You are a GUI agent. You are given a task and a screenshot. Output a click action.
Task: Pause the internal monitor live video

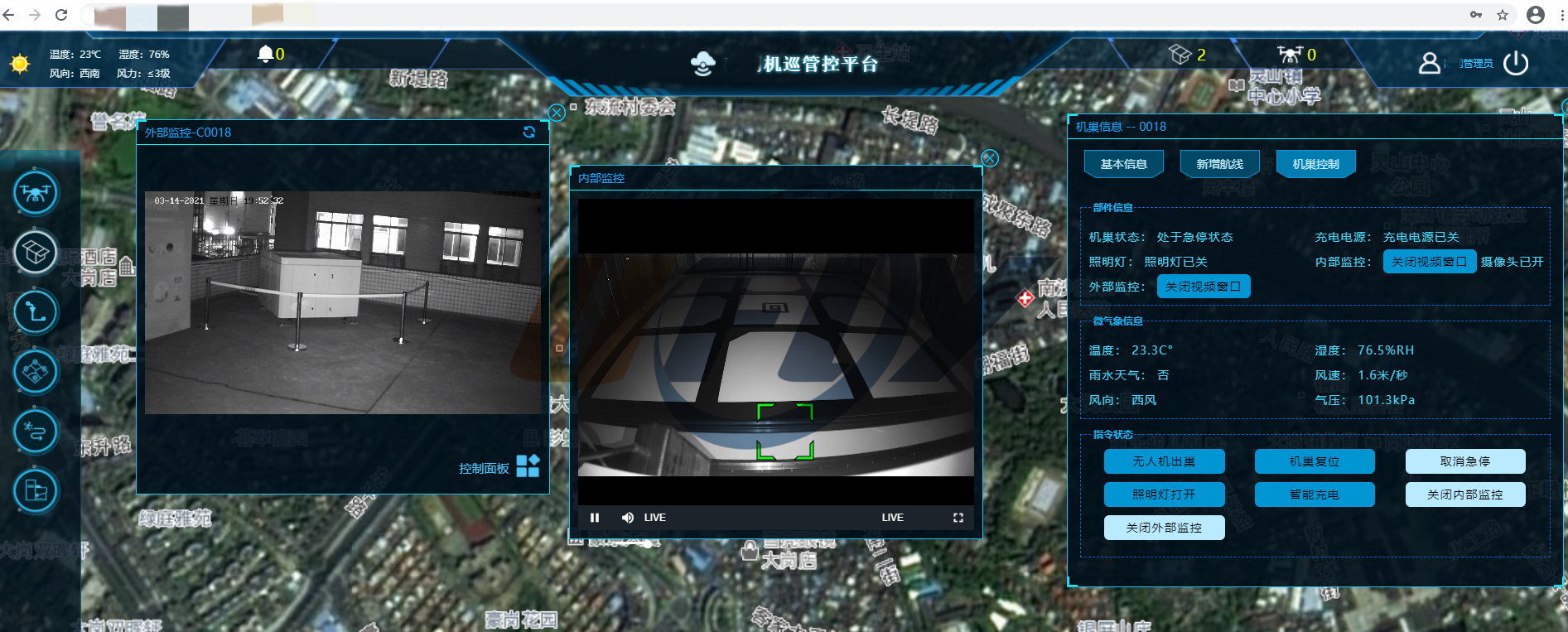click(x=594, y=518)
